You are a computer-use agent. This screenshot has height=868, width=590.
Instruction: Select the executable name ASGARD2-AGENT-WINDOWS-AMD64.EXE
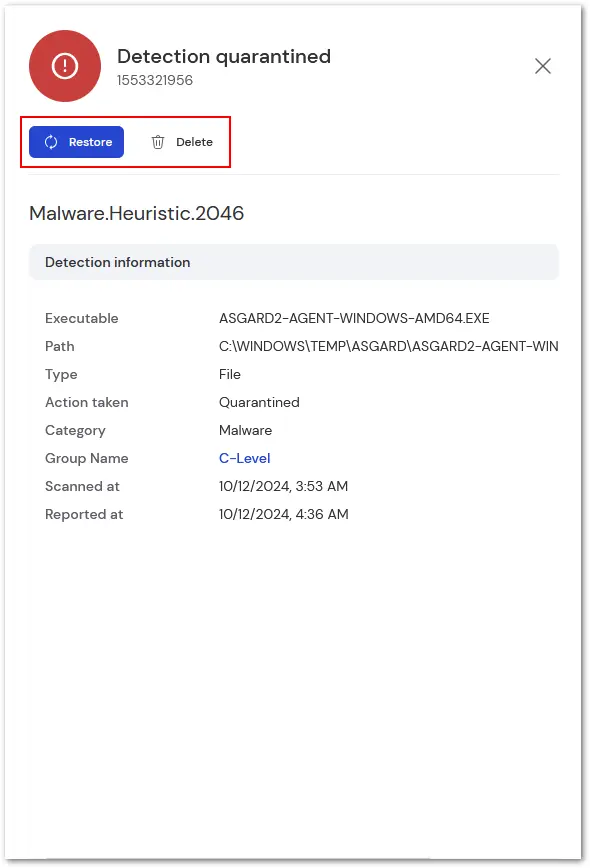coord(354,318)
